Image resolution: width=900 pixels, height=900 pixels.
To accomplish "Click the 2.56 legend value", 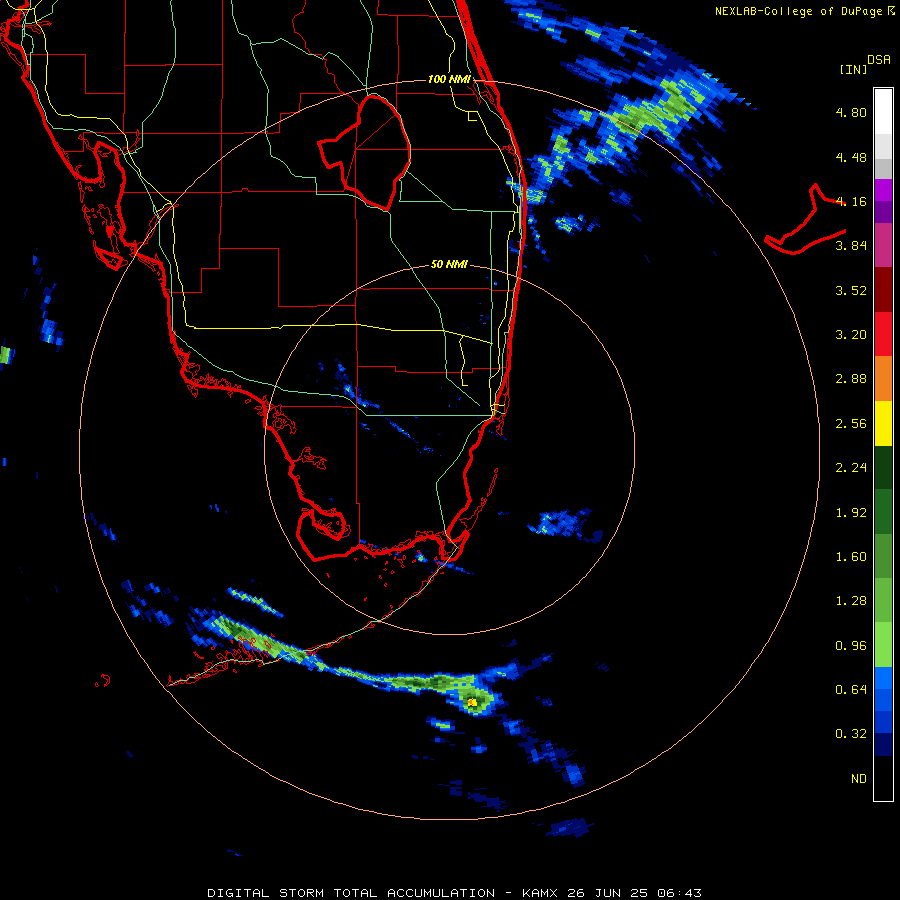I will click(x=851, y=424).
